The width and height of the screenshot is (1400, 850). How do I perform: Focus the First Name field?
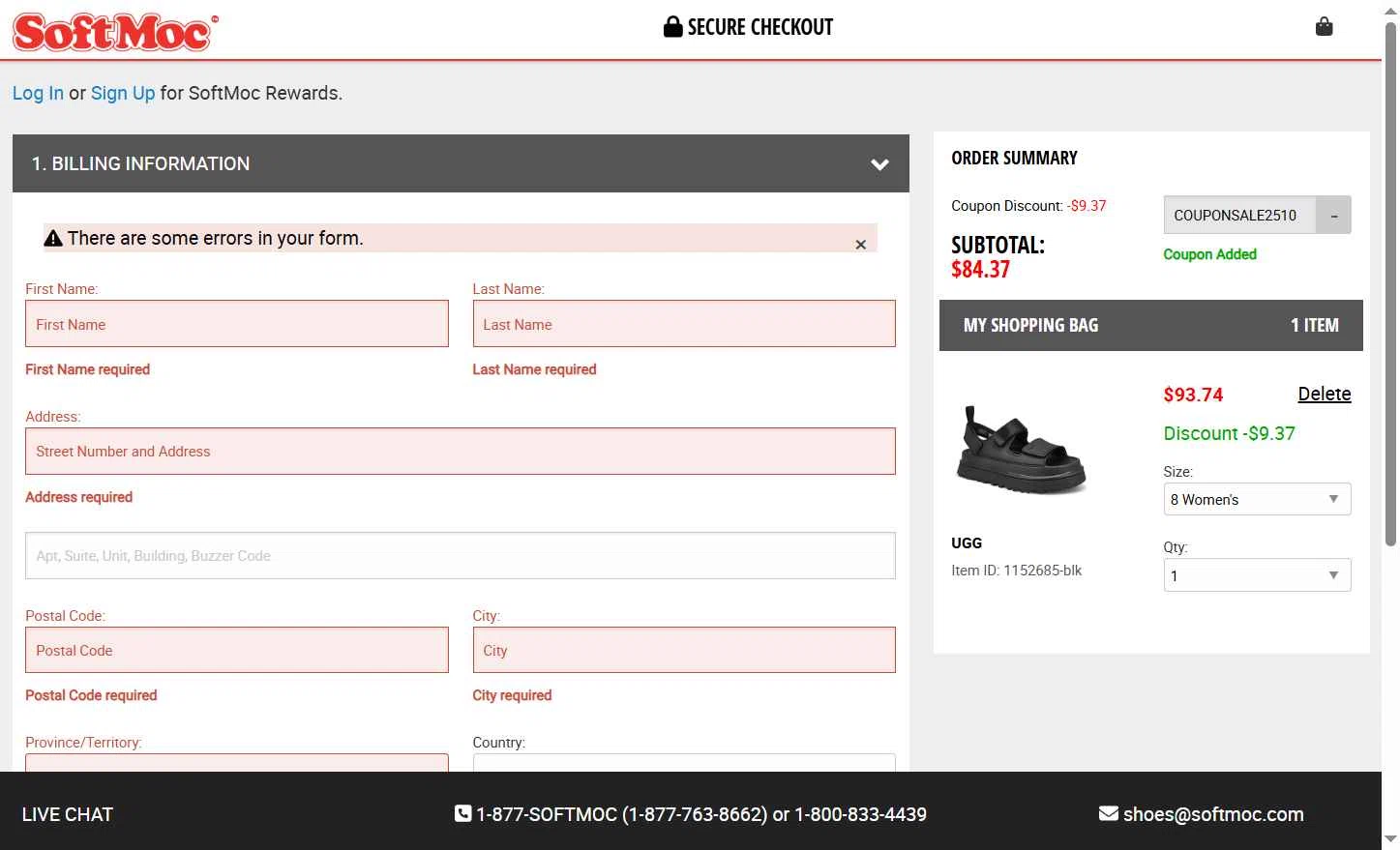click(237, 324)
